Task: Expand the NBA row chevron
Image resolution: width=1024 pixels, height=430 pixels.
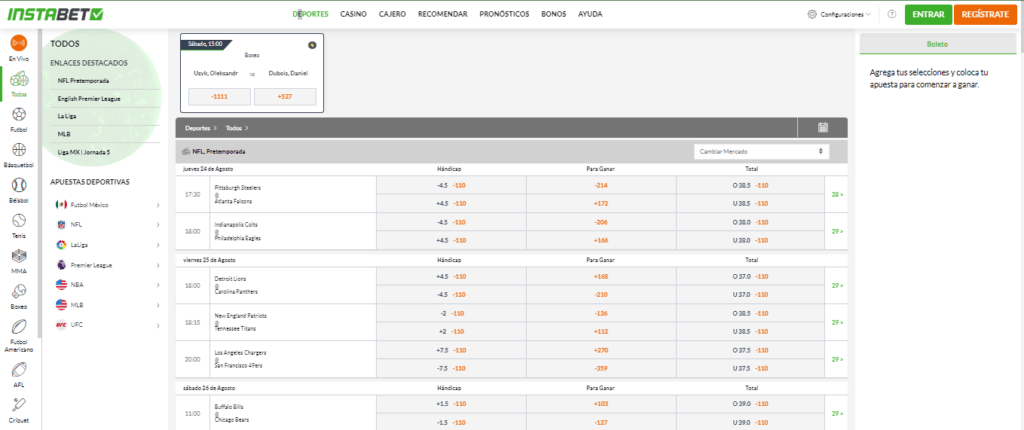Action: click(x=158, y=285)
